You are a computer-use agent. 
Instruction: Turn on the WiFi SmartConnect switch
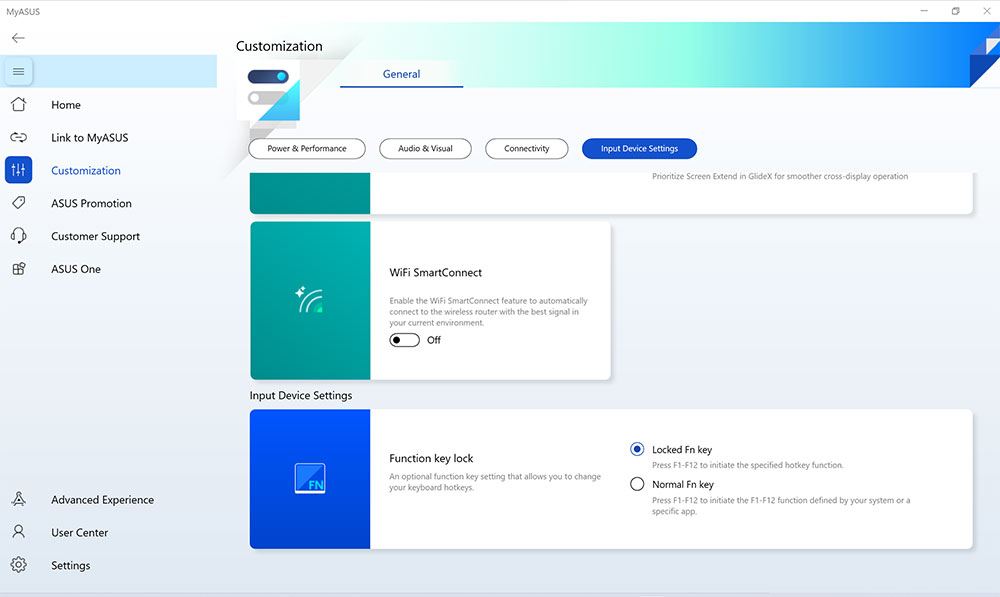(x=404, y=340)
